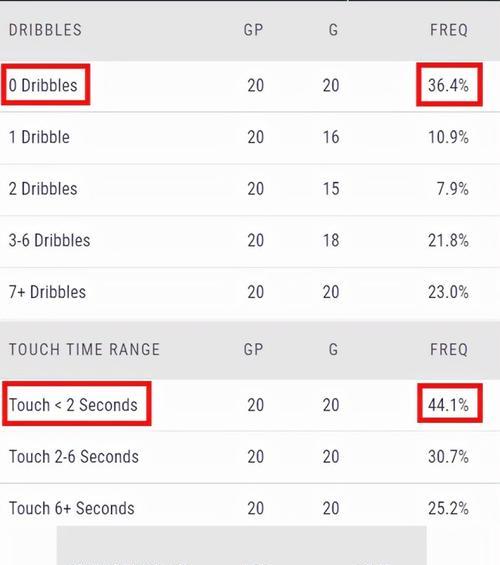Click the DRIBBLES column header
The image size is (500, 565).
(45, 30)
